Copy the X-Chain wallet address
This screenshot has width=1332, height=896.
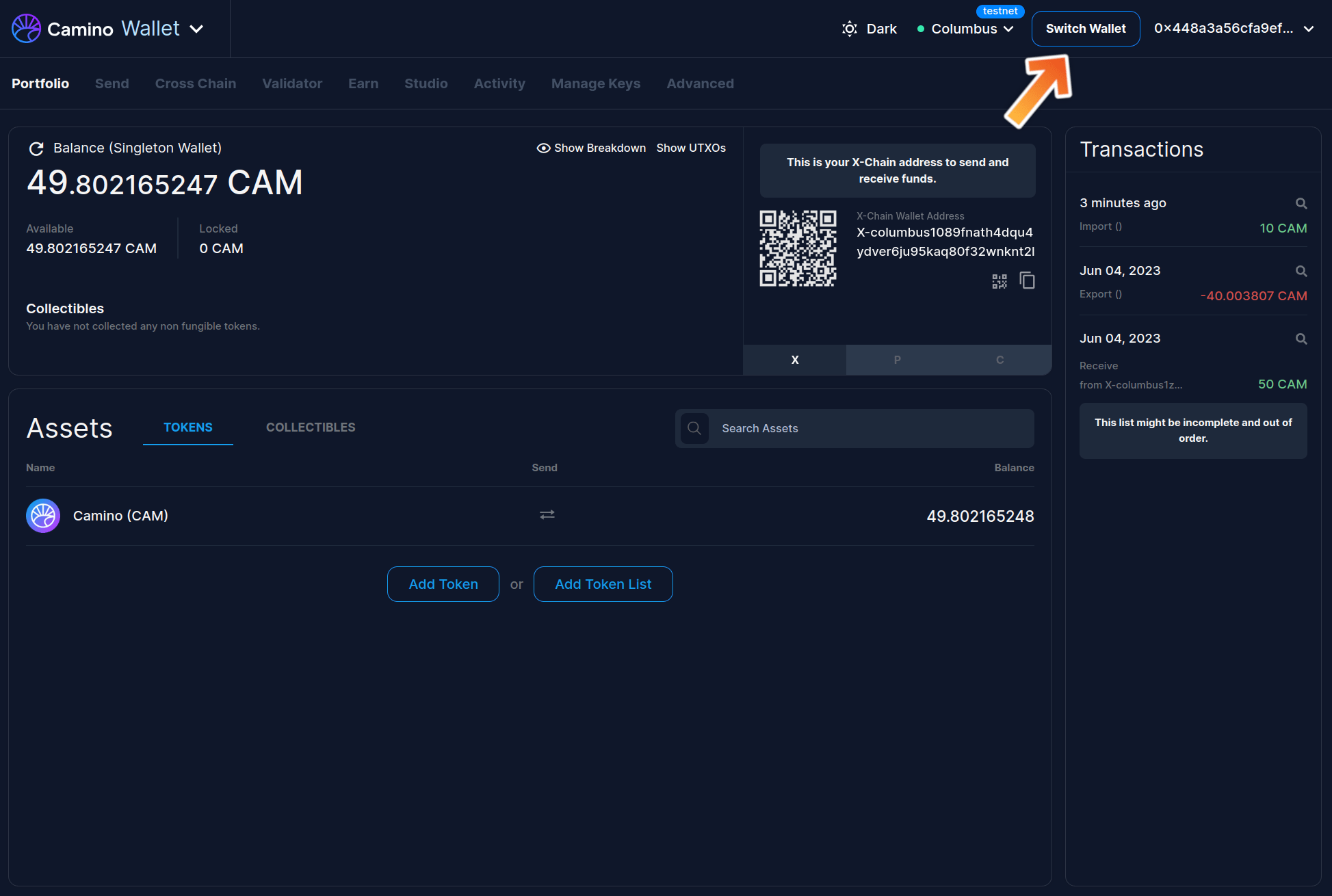pyautogui.click(x=1027, y=280)
